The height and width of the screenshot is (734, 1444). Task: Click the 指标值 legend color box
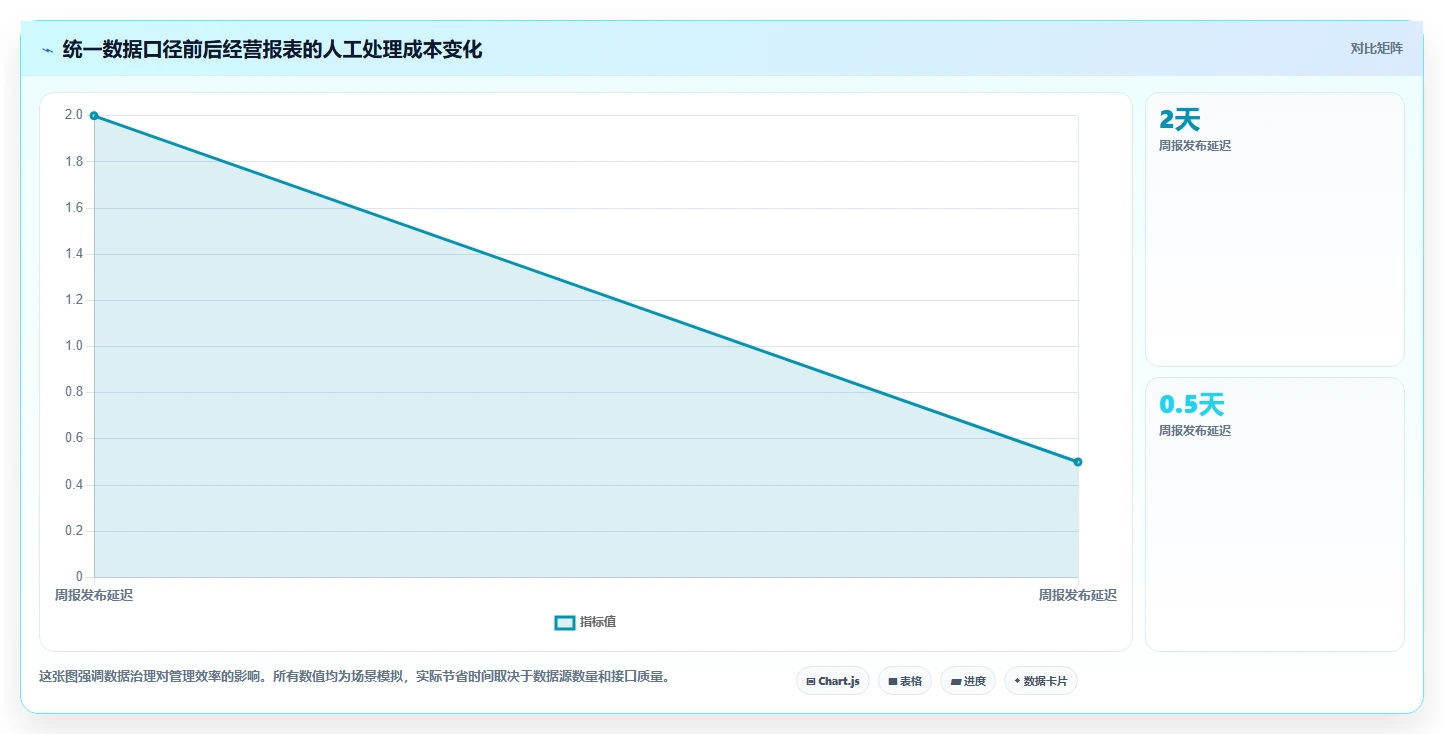point(565,623)
